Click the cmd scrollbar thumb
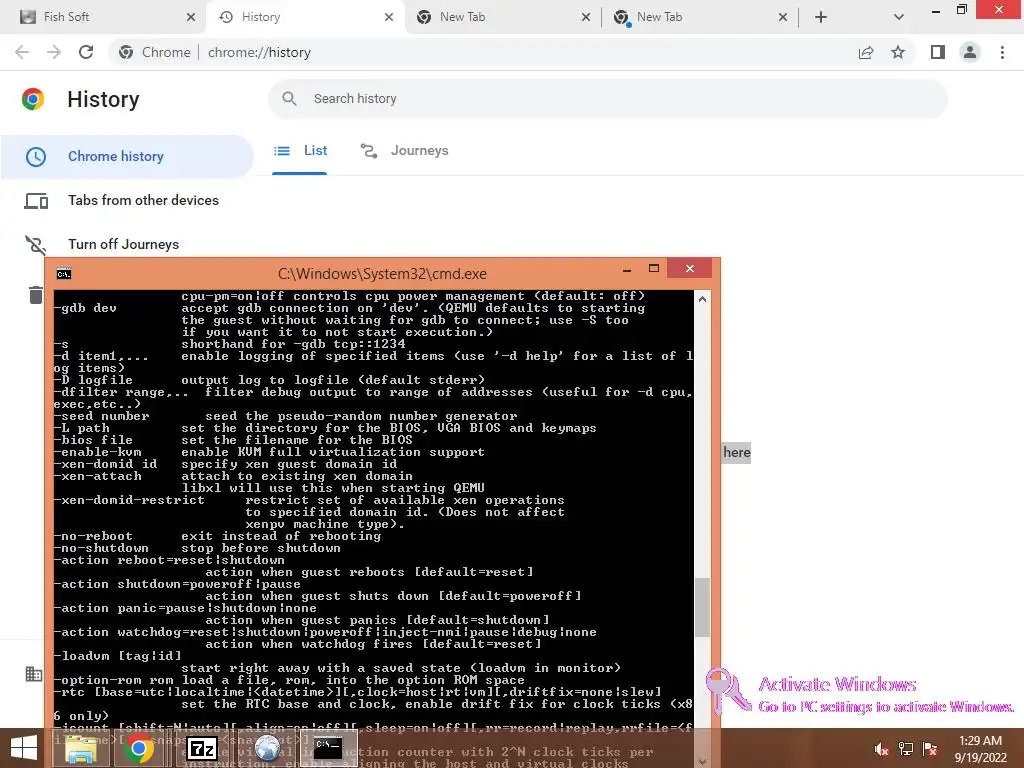The height and width of the screenshot is (768, 1024). click(702, 607)
